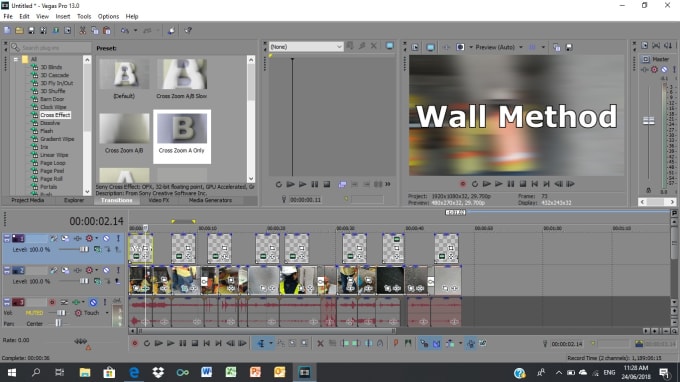Click the preview Split Screen View icon
680x382 pixels.
click(461, 47)
